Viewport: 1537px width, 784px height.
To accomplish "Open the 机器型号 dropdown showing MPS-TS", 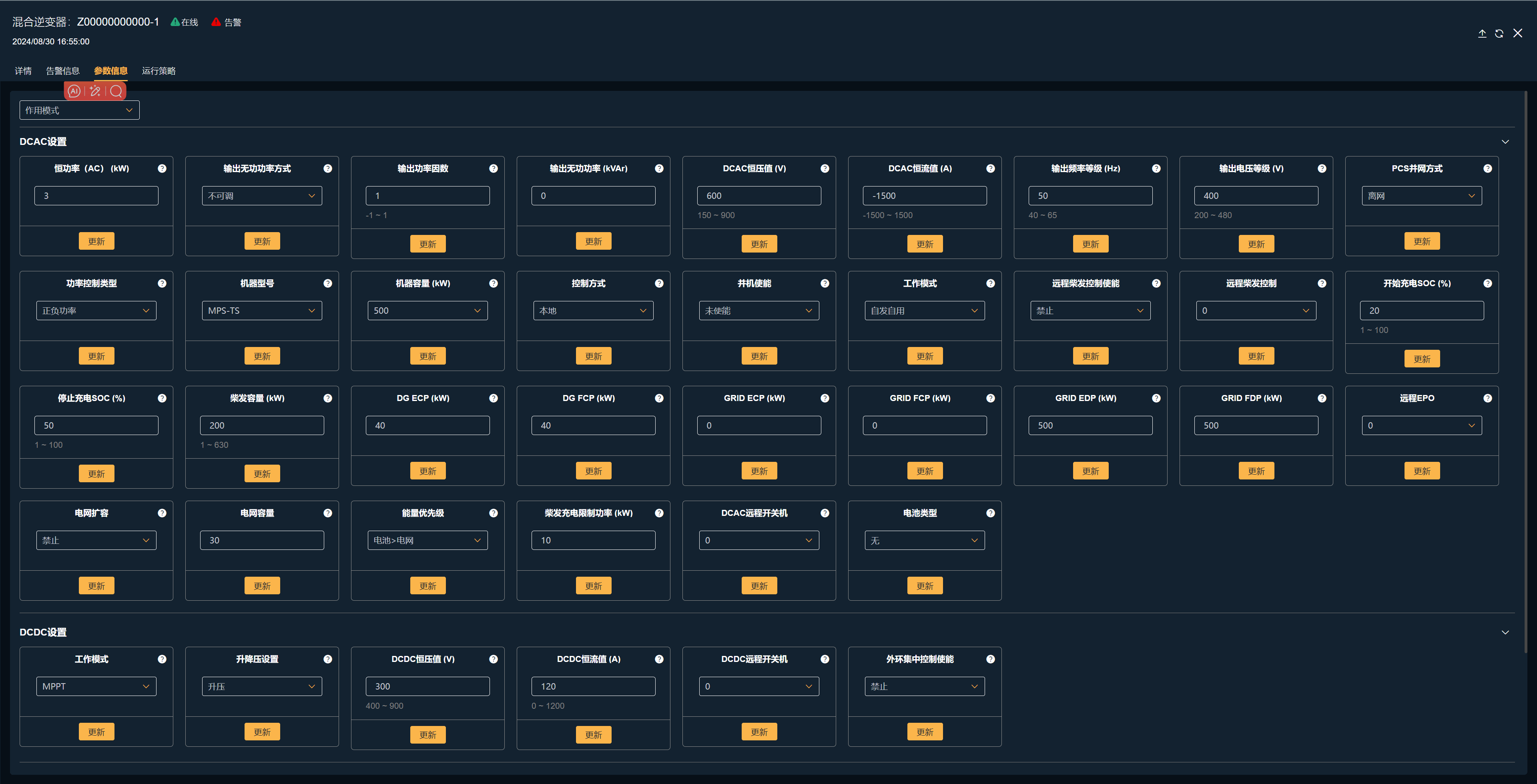I will click(x=262, y=311).
